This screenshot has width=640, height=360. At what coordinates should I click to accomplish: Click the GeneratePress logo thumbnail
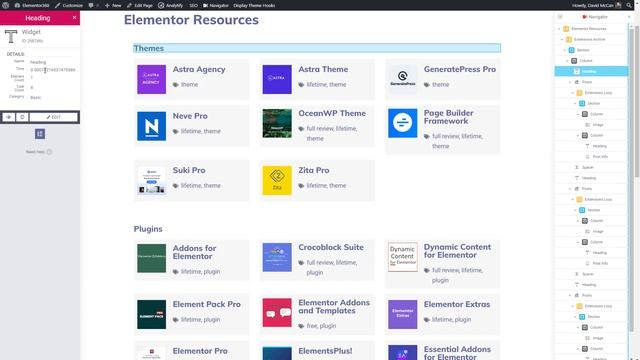(x=402, y=79)
